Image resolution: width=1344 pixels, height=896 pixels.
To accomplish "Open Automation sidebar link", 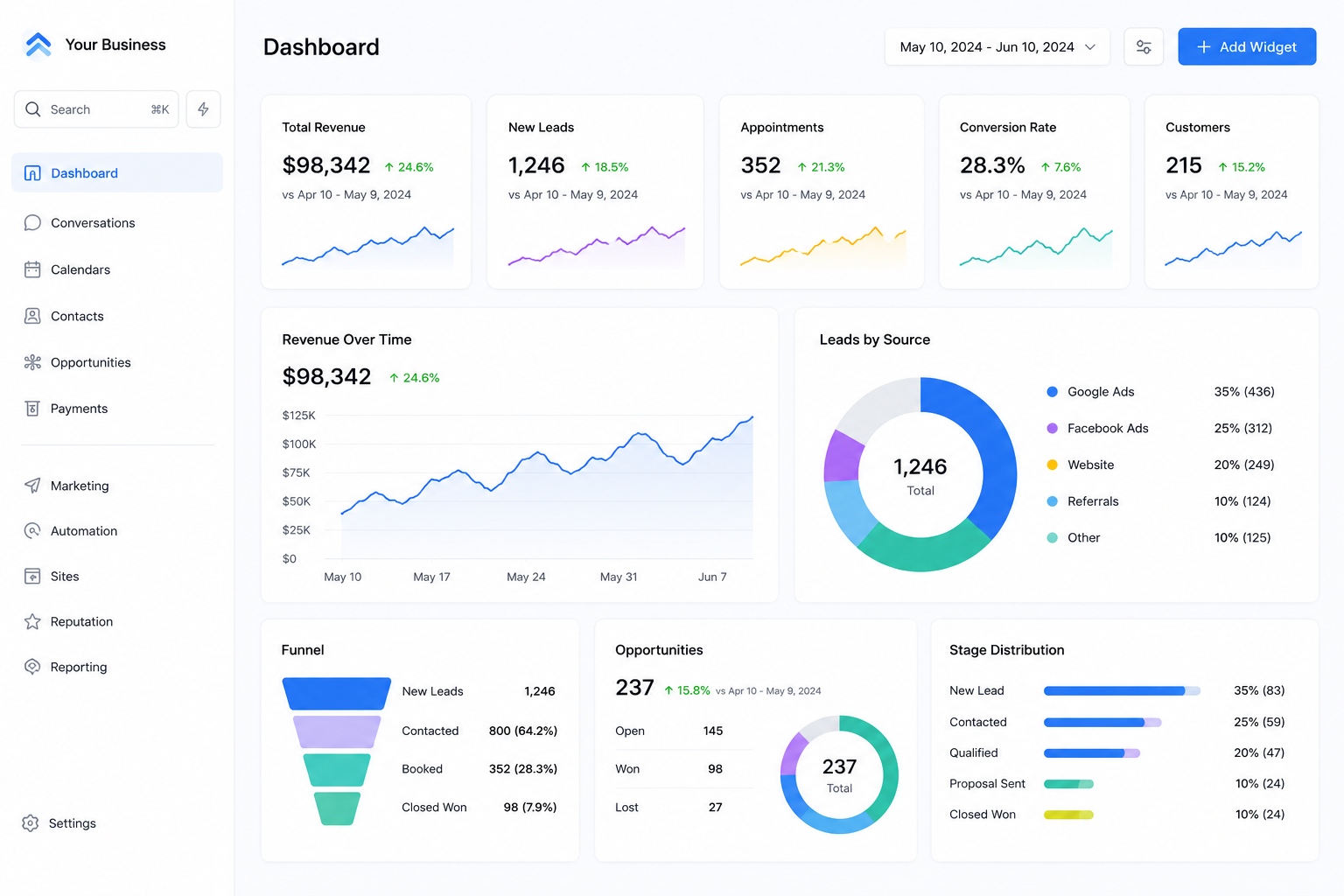I will click(x=117, y=531).
